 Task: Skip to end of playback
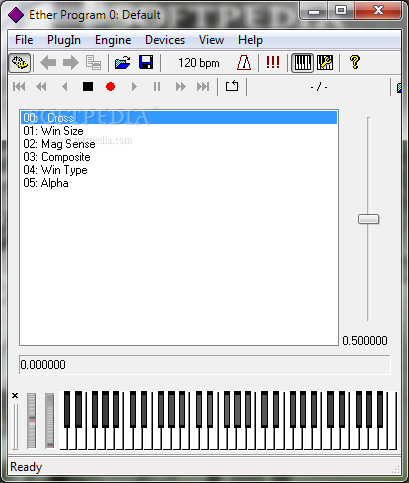pyautogui.click(x=203, y=87)
